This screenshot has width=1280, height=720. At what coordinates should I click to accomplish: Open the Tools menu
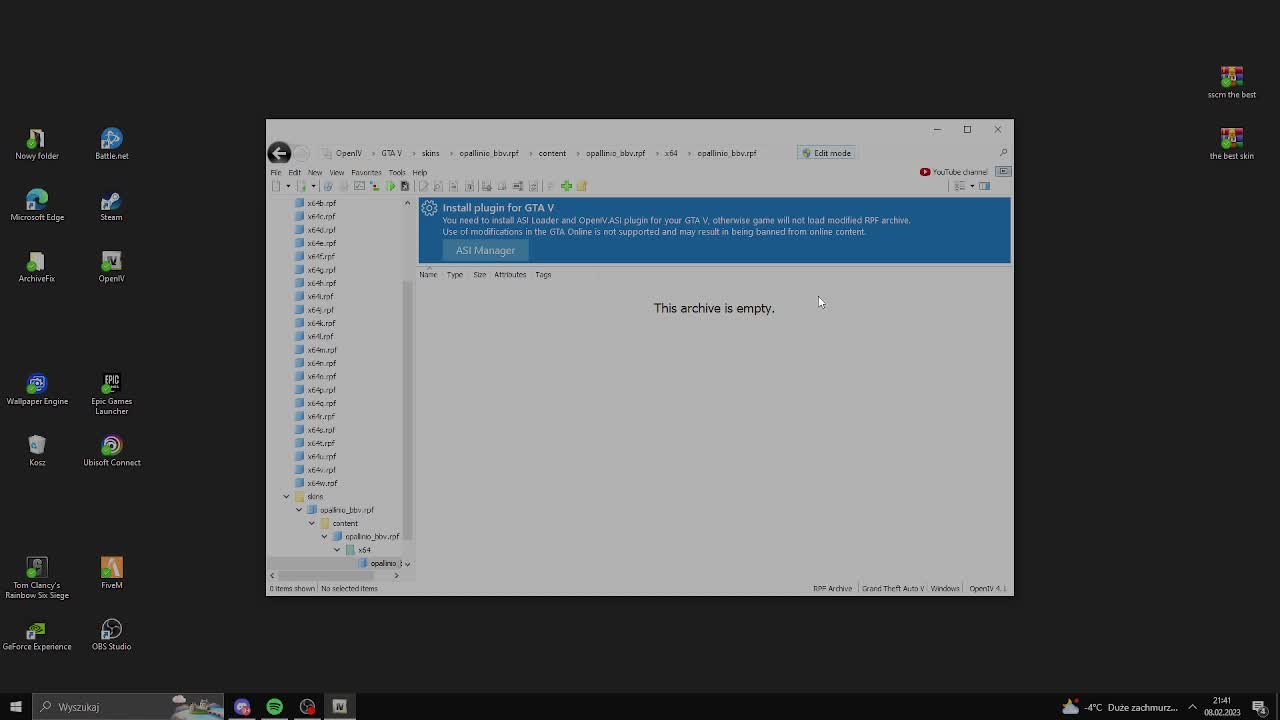pyautogui.click(x=397, y=172)
